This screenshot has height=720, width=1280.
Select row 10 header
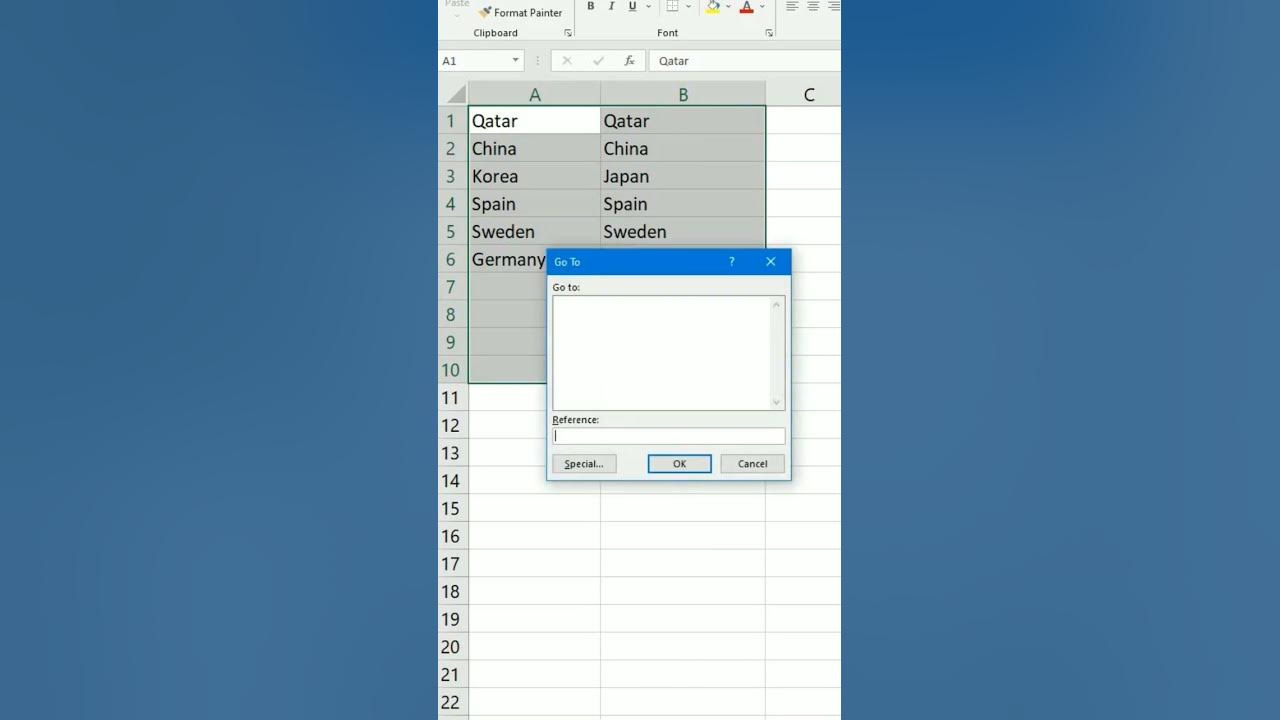tap(451, 370)
